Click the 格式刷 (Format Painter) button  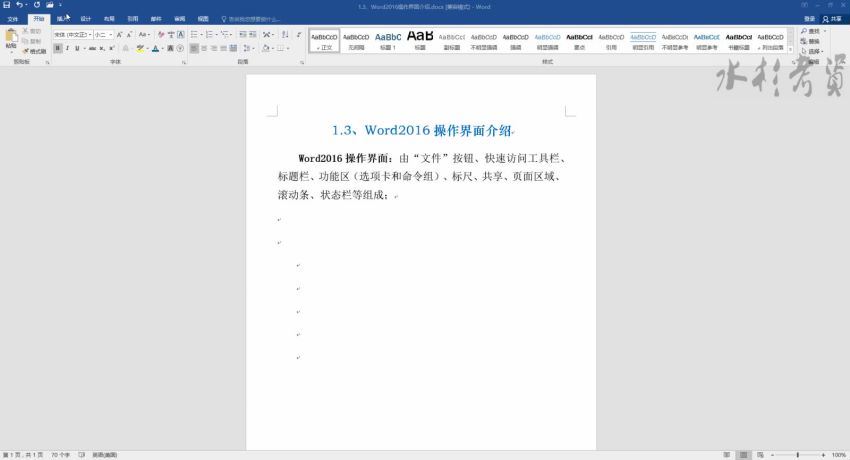pos(35,51)
